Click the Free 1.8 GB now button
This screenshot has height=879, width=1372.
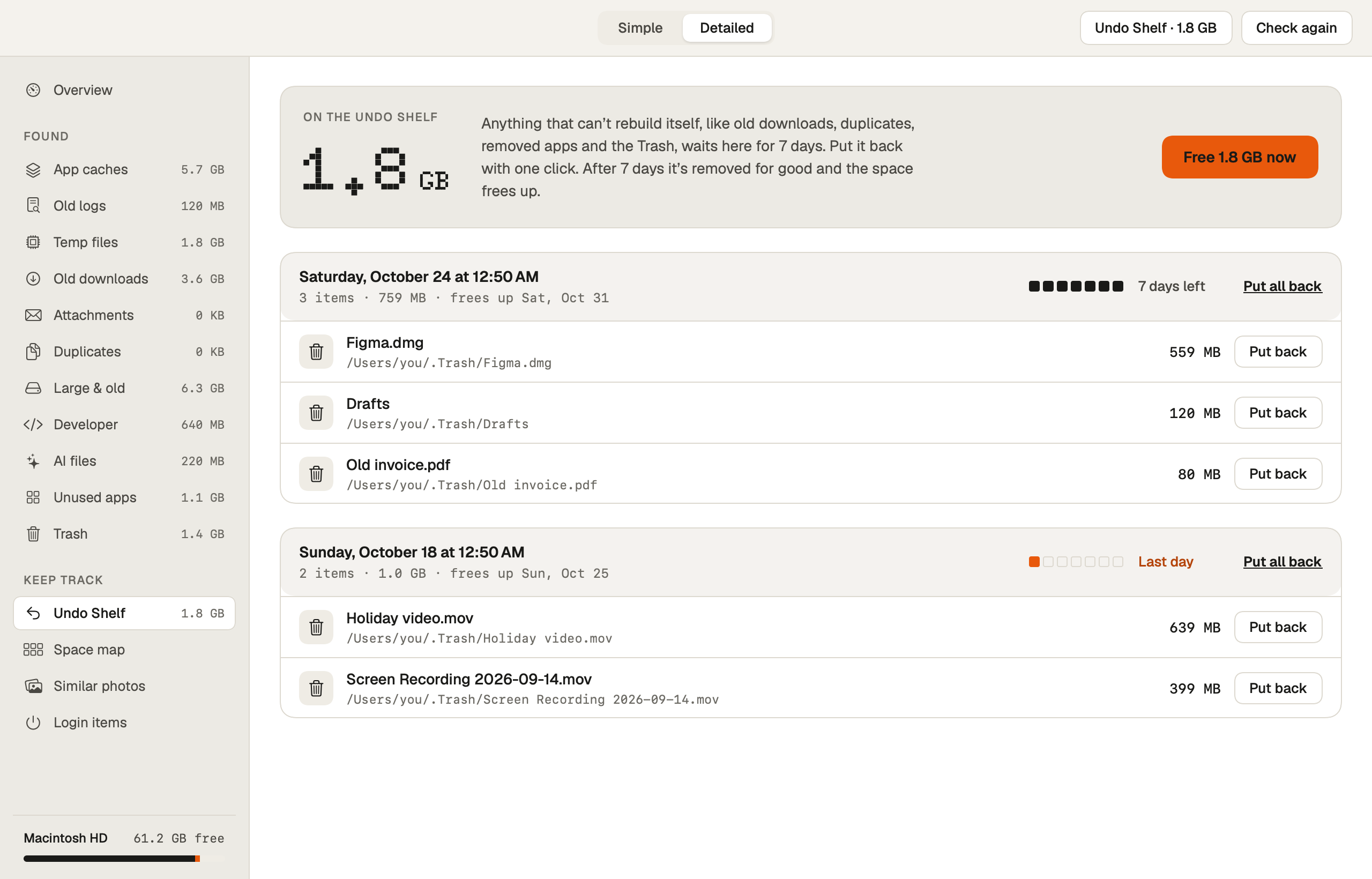click(1240, 157)
